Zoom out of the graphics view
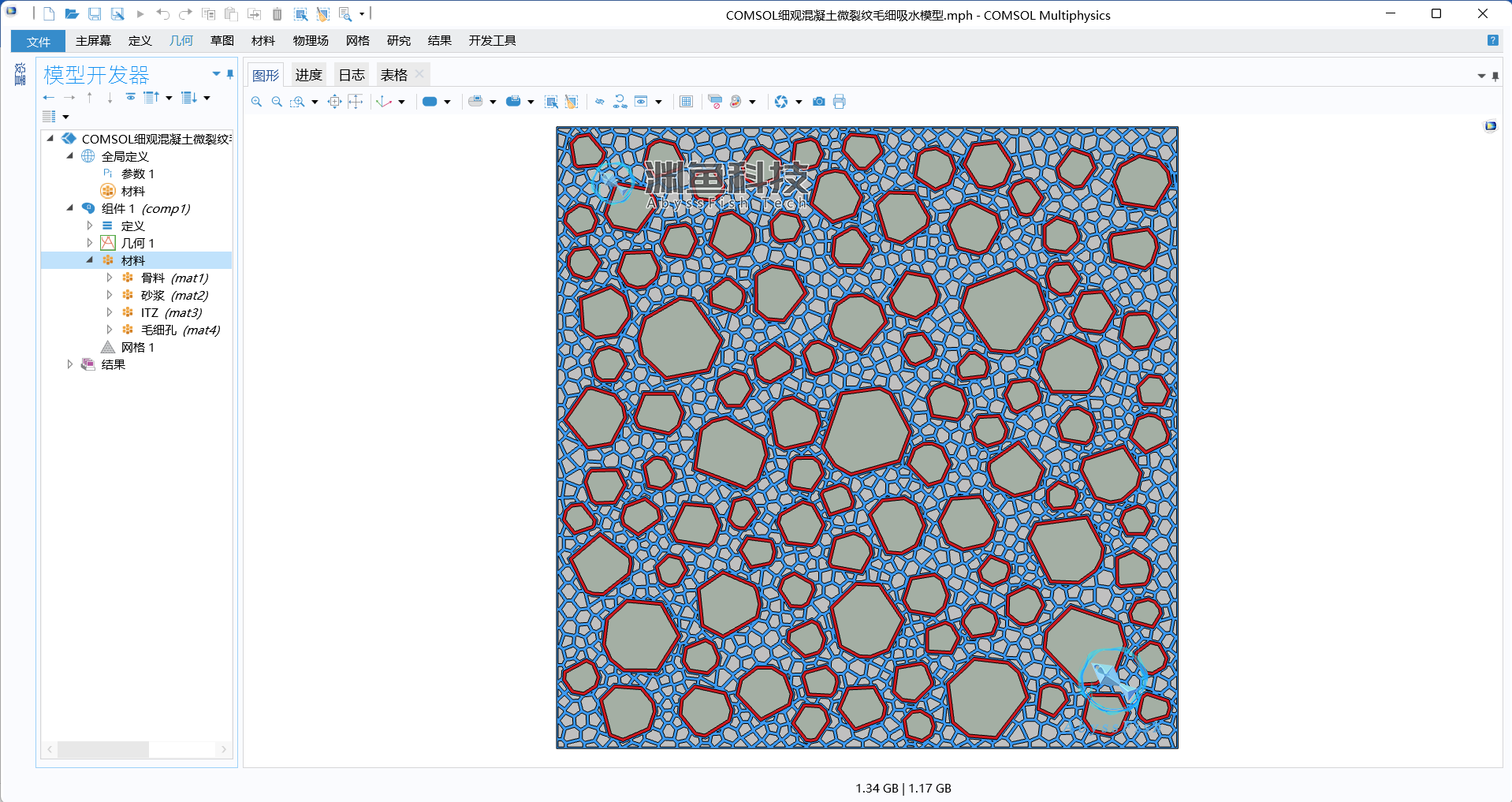 pos(277,102)
